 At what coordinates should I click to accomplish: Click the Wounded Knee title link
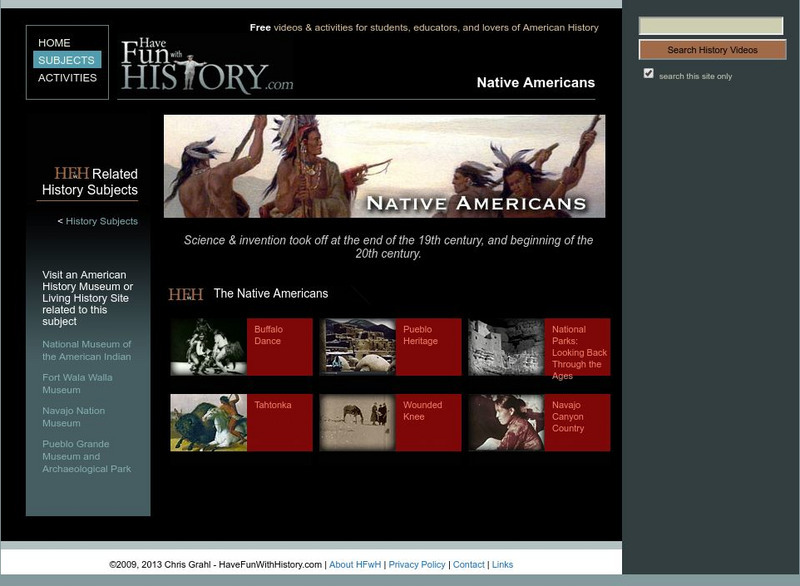click(x=422, y=411)
